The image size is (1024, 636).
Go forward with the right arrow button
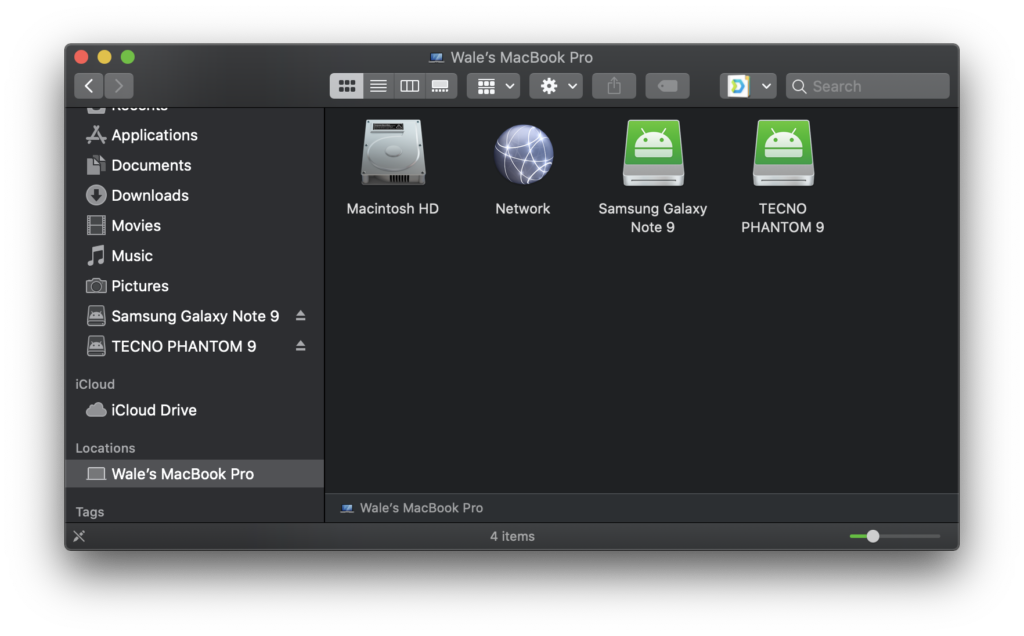119,86
